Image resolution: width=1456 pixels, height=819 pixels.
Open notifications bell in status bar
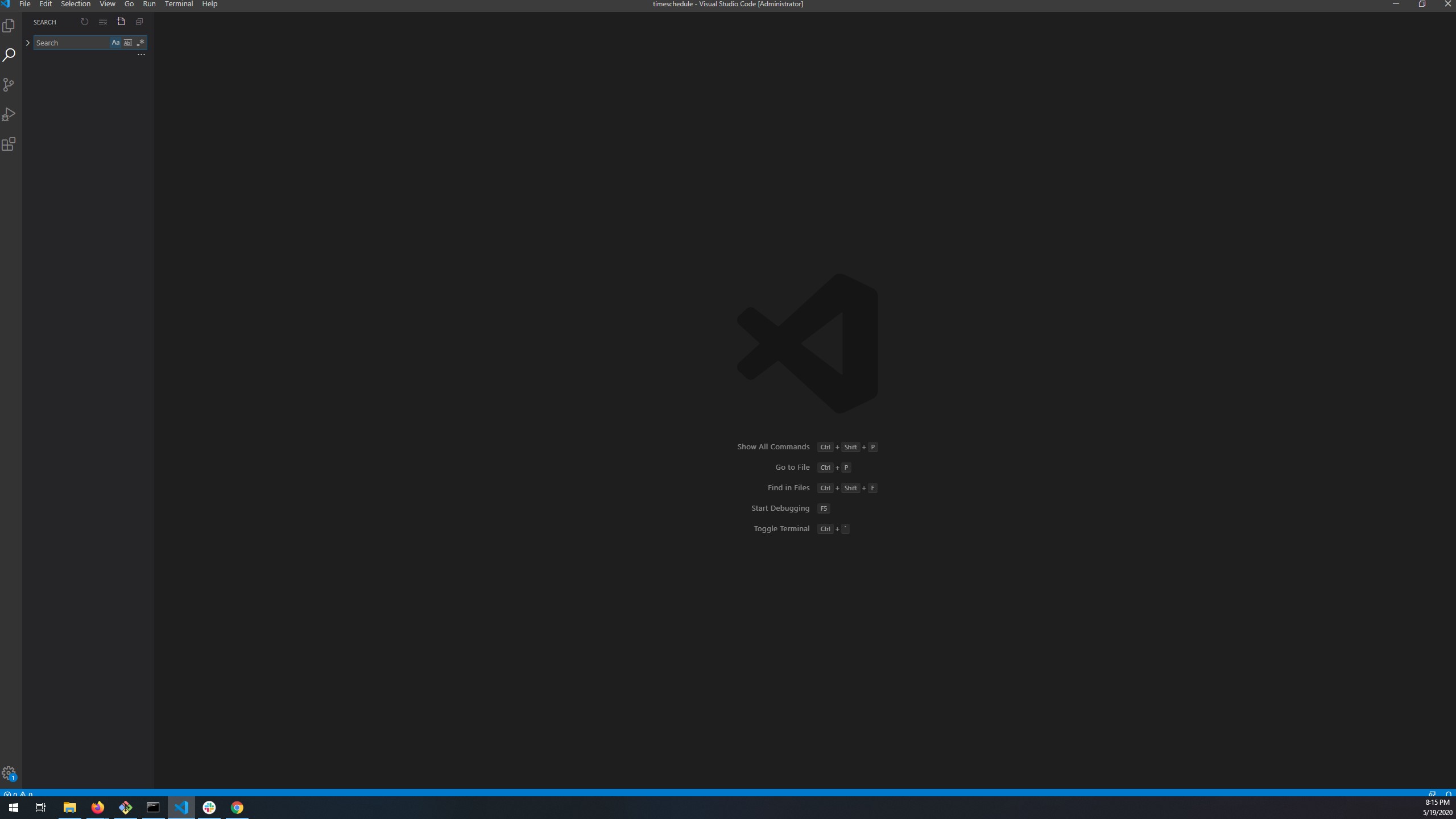click(1448, 793)
